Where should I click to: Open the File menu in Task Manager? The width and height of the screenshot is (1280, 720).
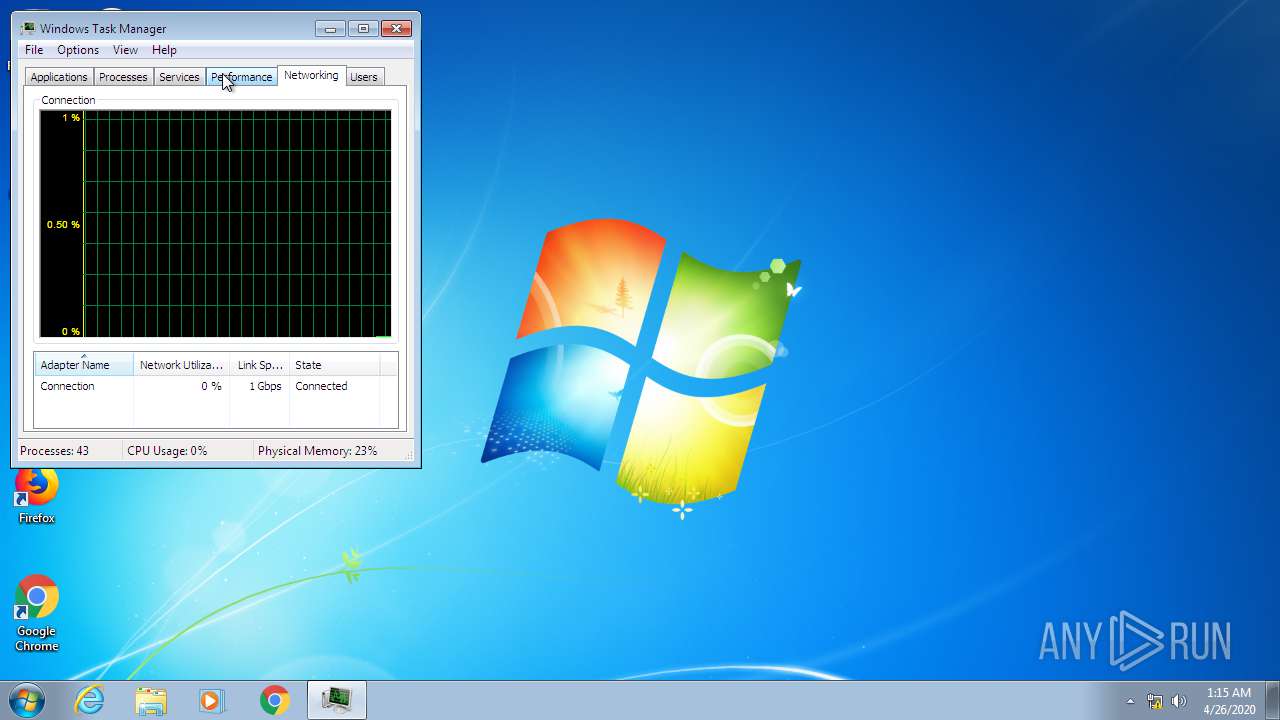pos(34,50)
